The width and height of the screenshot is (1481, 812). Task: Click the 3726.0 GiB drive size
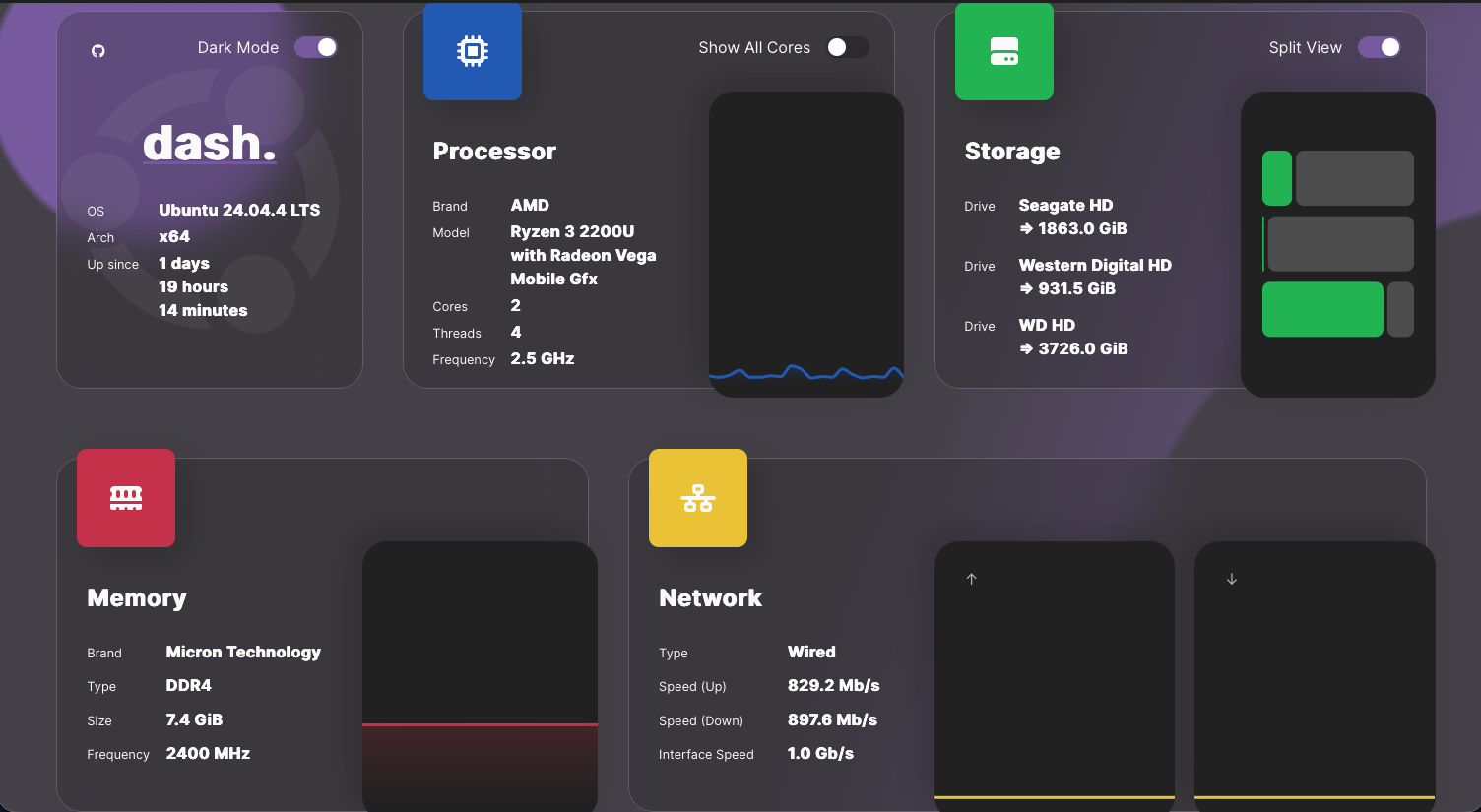tap(1083, 348)
